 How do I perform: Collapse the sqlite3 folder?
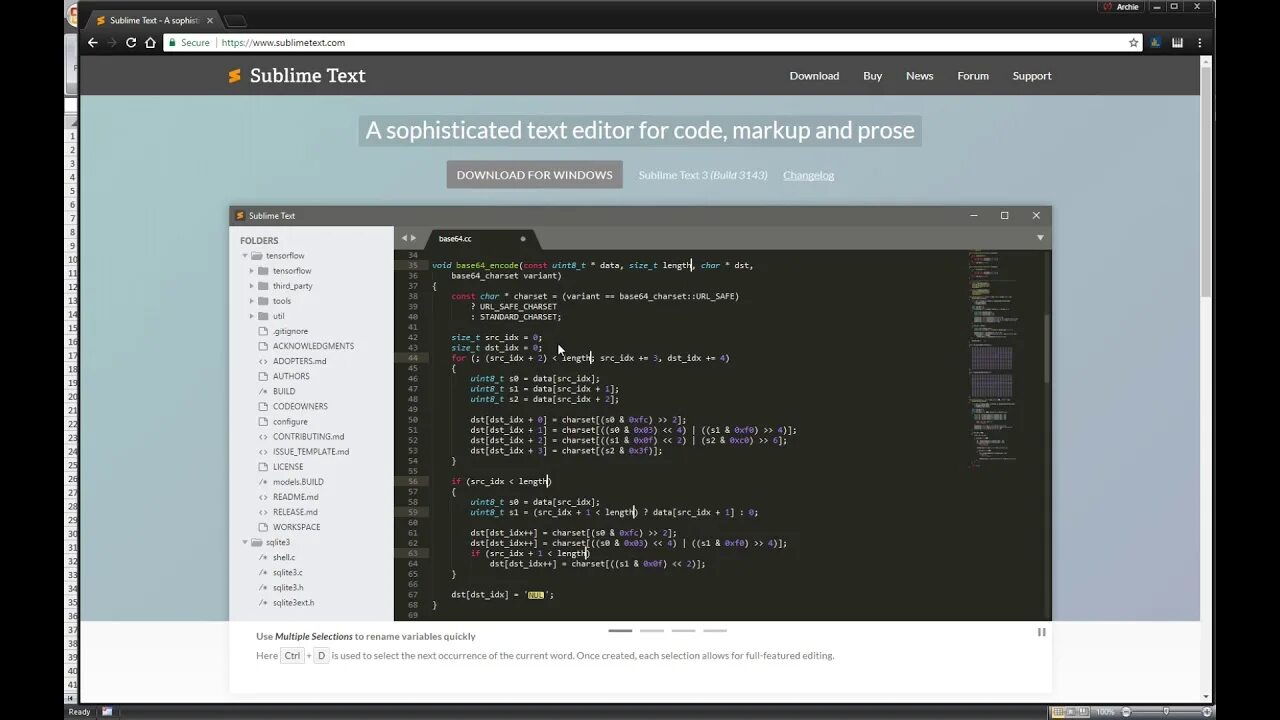245,542
